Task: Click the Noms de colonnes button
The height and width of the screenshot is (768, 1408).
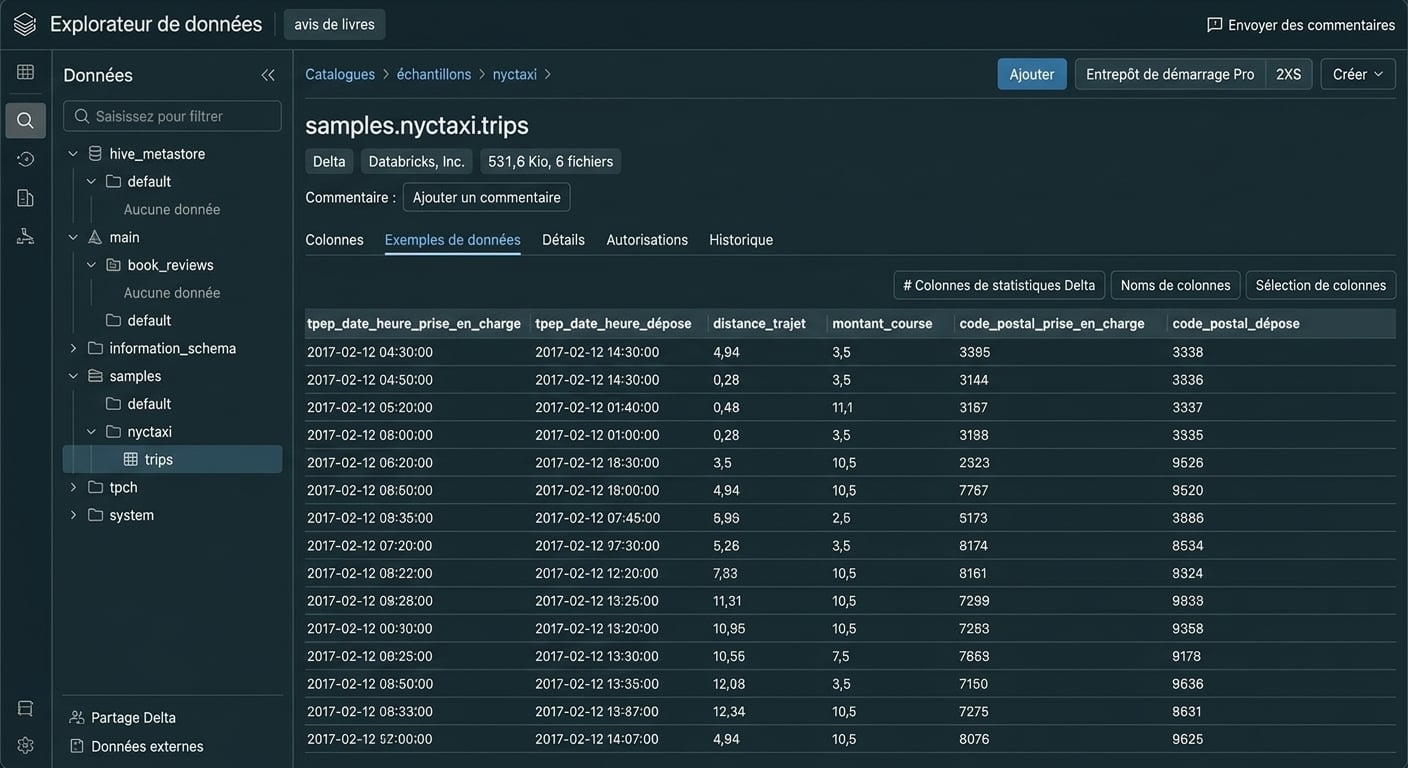Action: [1175, 285]
